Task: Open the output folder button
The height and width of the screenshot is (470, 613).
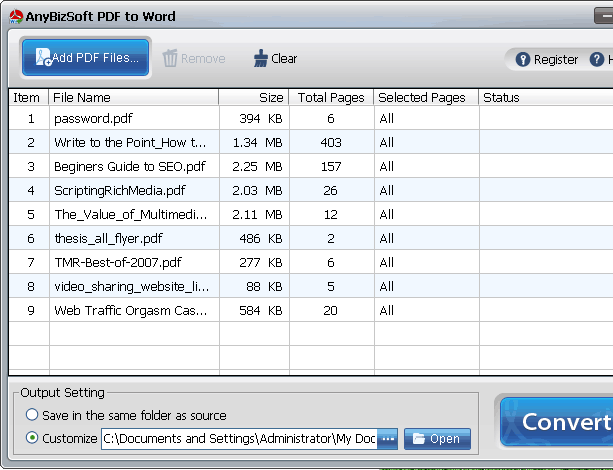Action: point(437,439)
